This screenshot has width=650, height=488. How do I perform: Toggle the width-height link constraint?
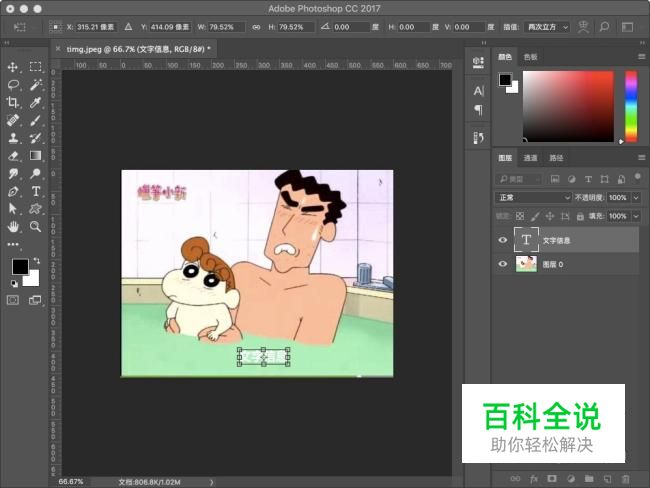coord(256,27)
